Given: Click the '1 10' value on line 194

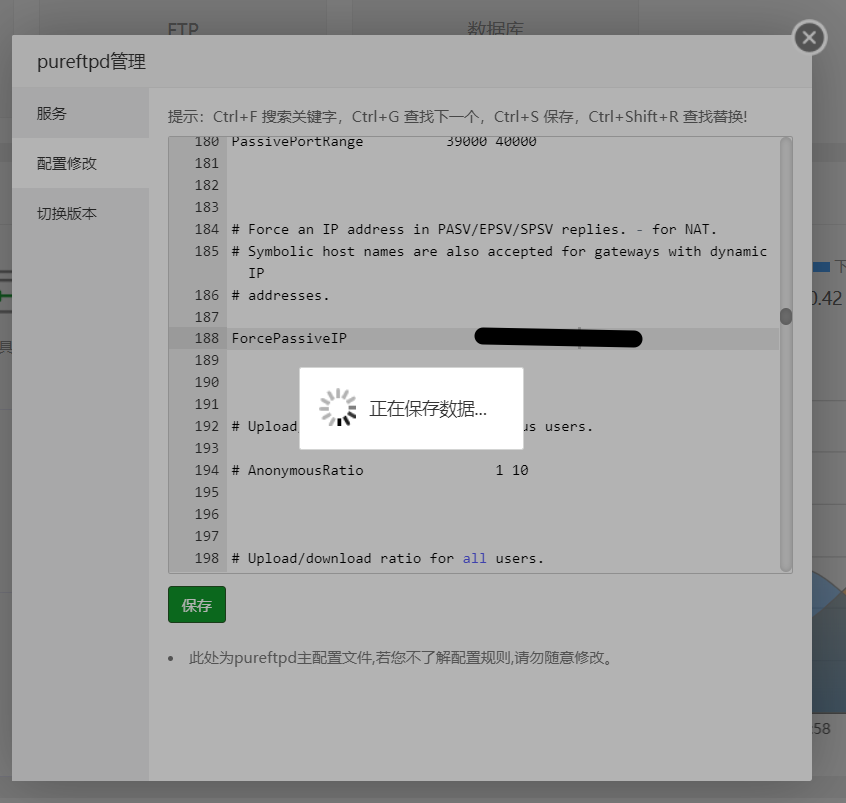Looking at the screenshot, I should 512,471.
